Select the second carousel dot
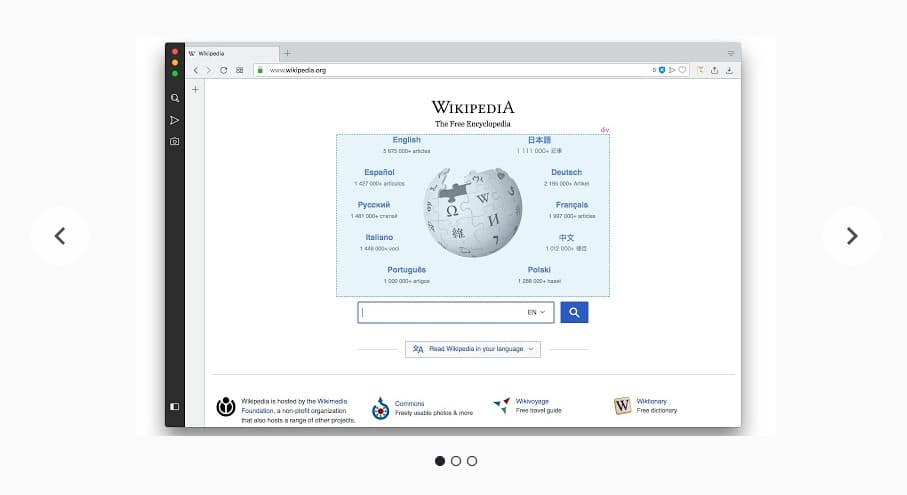Screen dimensions: 907x495 click(x=456, y=461)
